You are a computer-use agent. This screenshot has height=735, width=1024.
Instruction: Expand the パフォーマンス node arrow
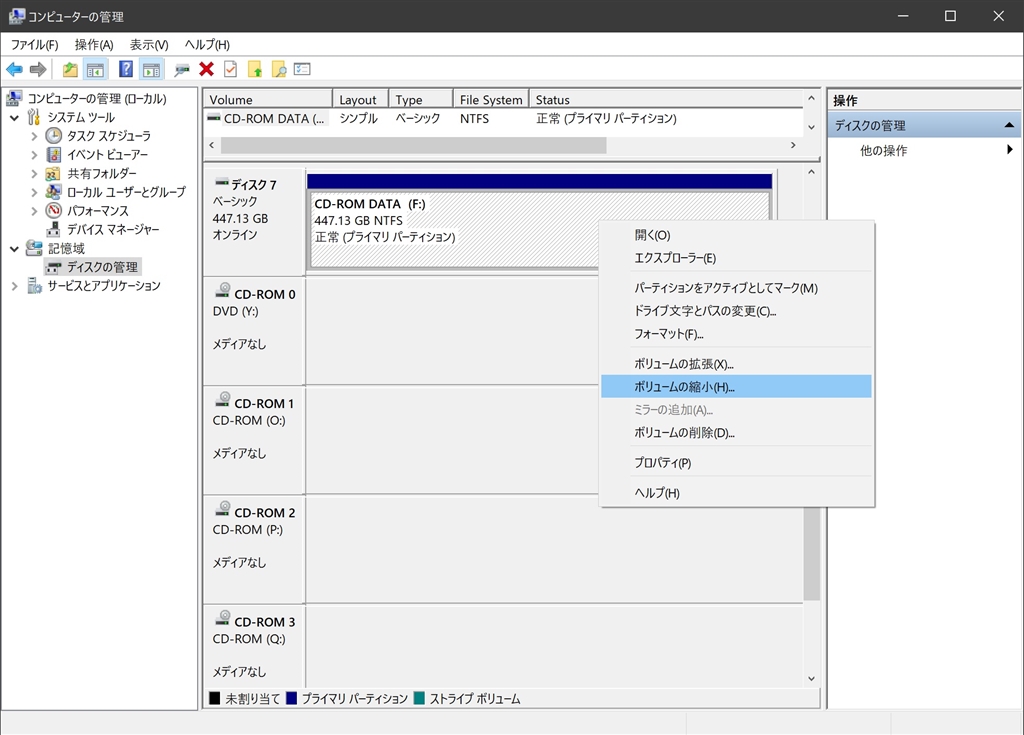pyautogui.click(x=34, y=211)
